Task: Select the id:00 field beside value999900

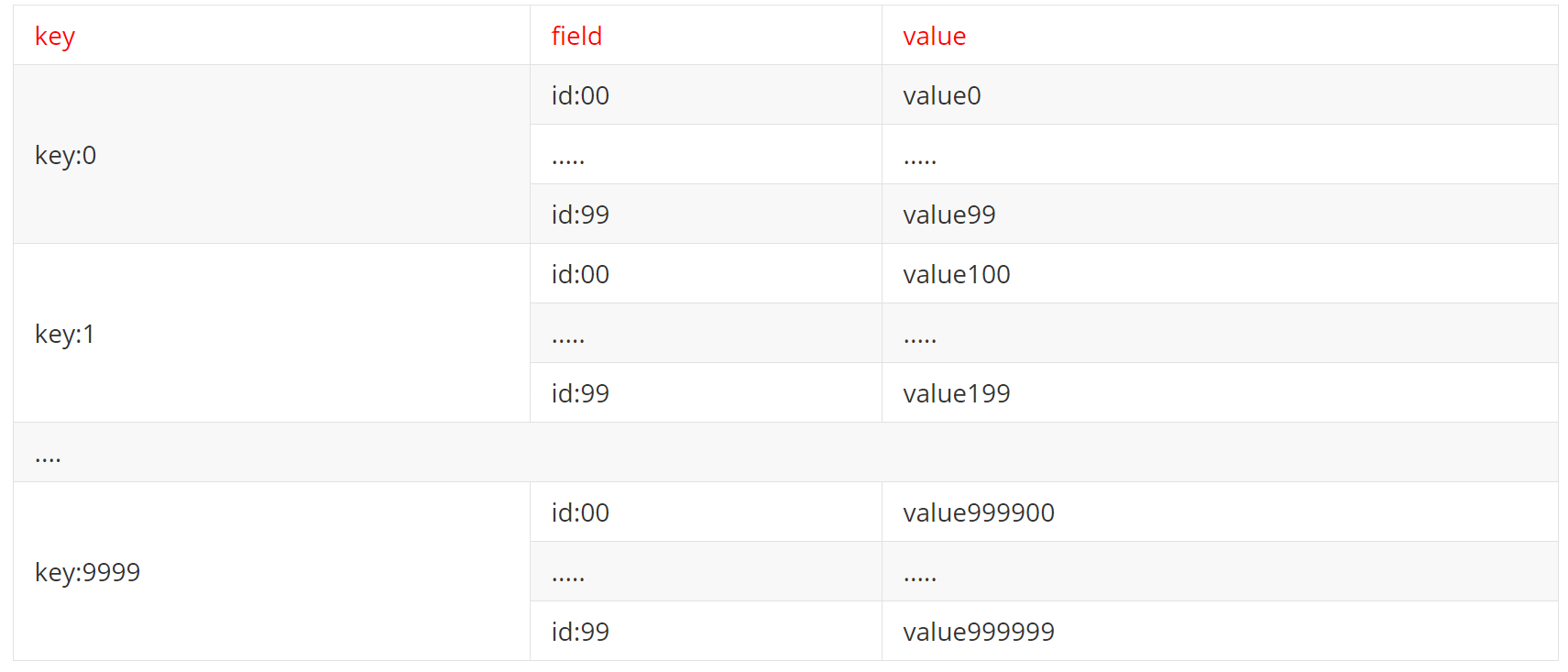Action: (580, 512)
